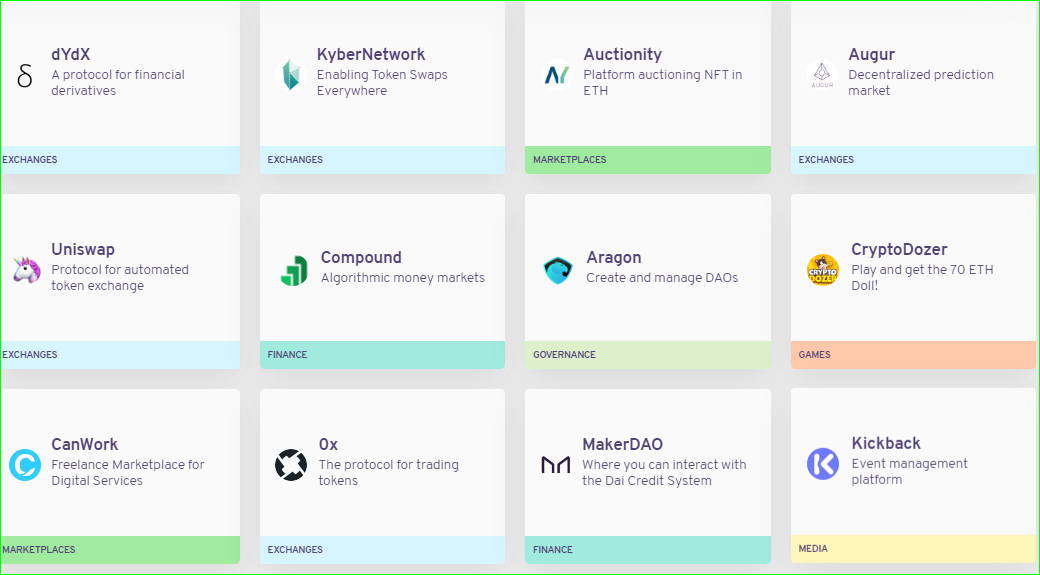Click the Aragon eagle logo
This screenshot has width=1040, height=575.
point(558,270)
